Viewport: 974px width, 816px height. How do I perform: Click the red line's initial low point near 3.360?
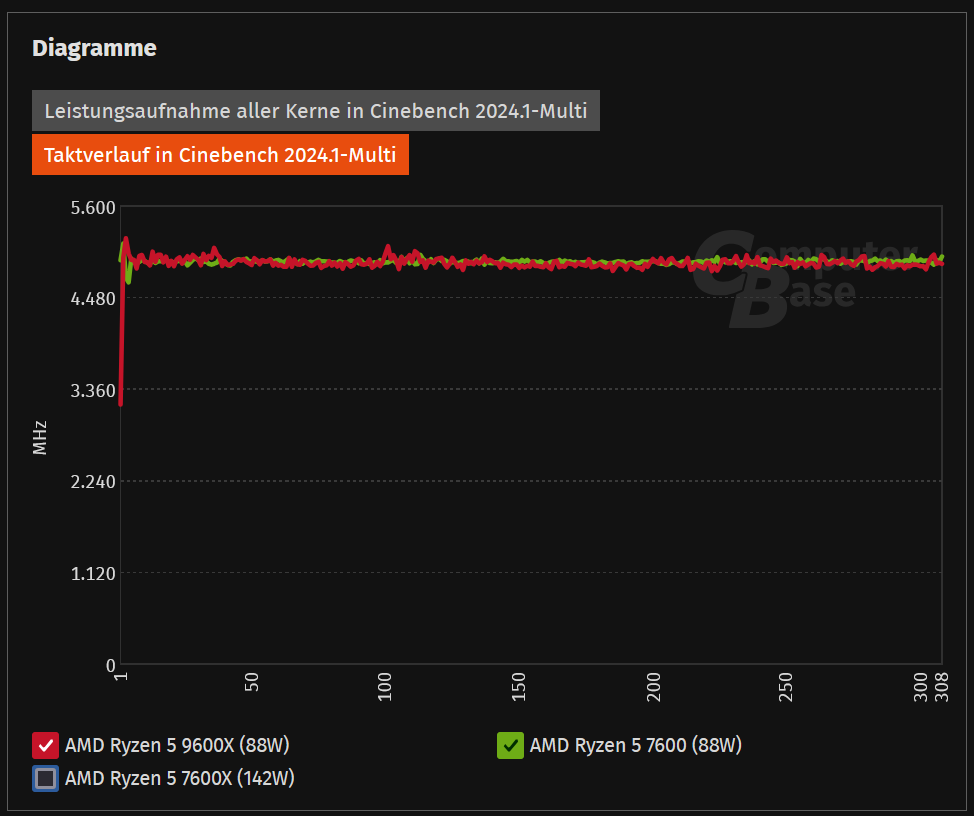(121, 404)
